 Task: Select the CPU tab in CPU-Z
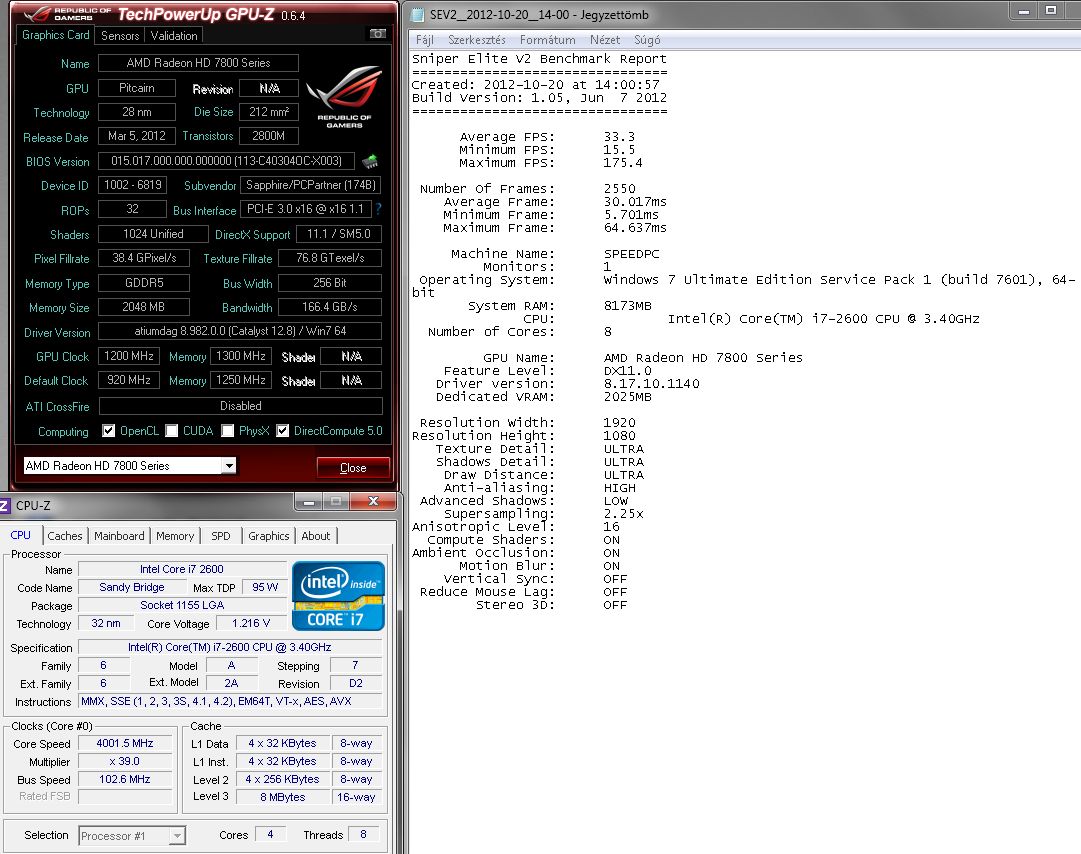pyautogui.click(x=21, y=535)
